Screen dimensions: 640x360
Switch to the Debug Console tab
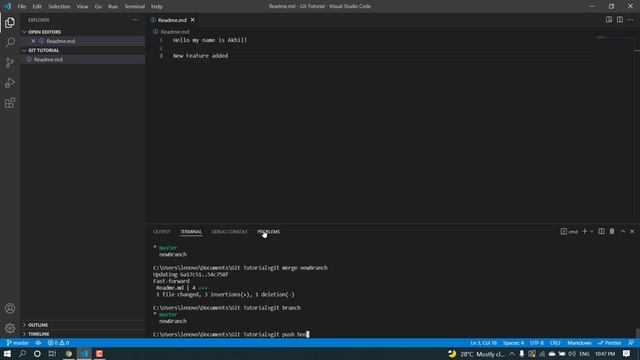coord(229,231)
